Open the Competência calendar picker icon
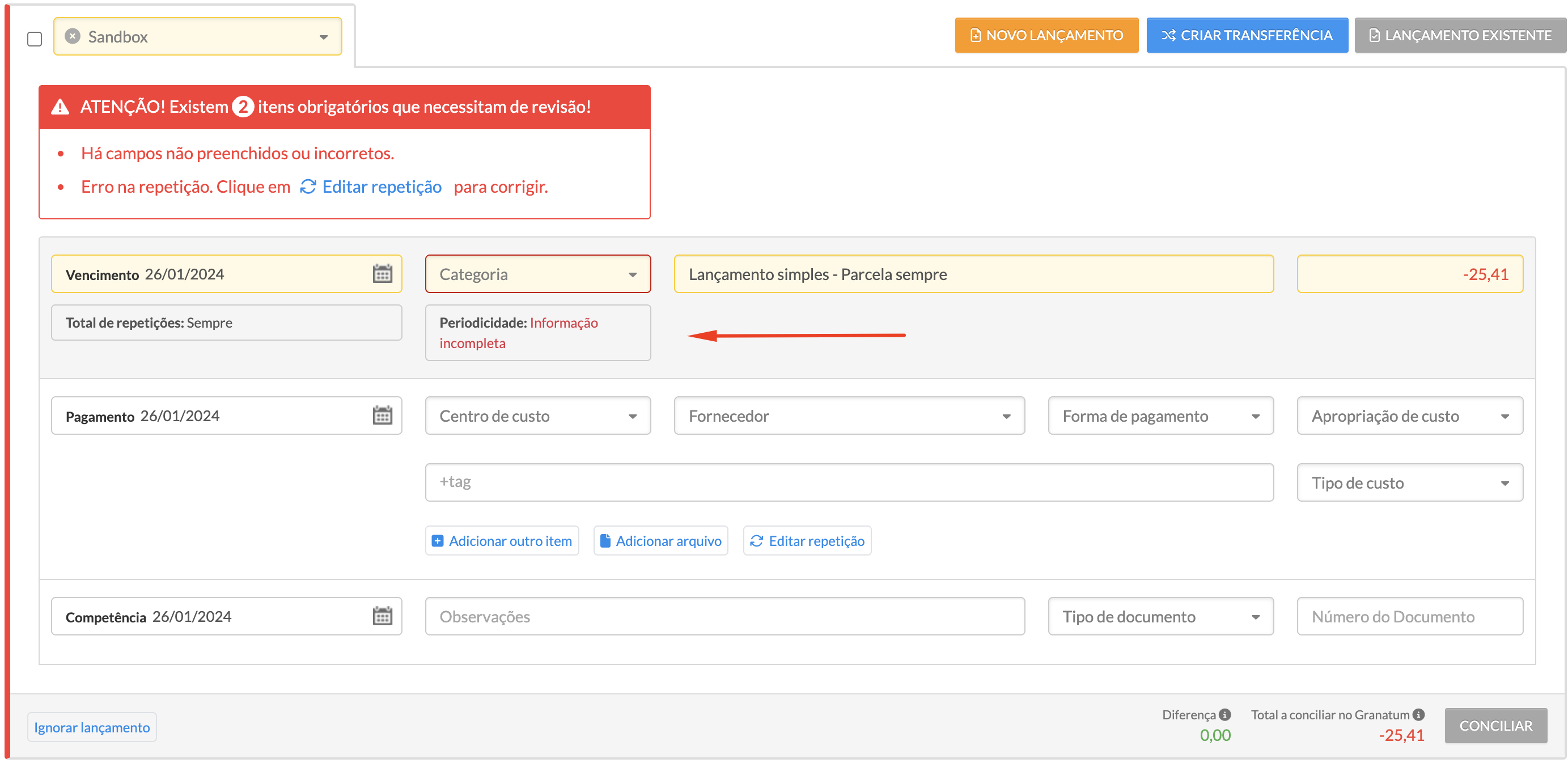1568x763 pixels. (x=382, y=617)
